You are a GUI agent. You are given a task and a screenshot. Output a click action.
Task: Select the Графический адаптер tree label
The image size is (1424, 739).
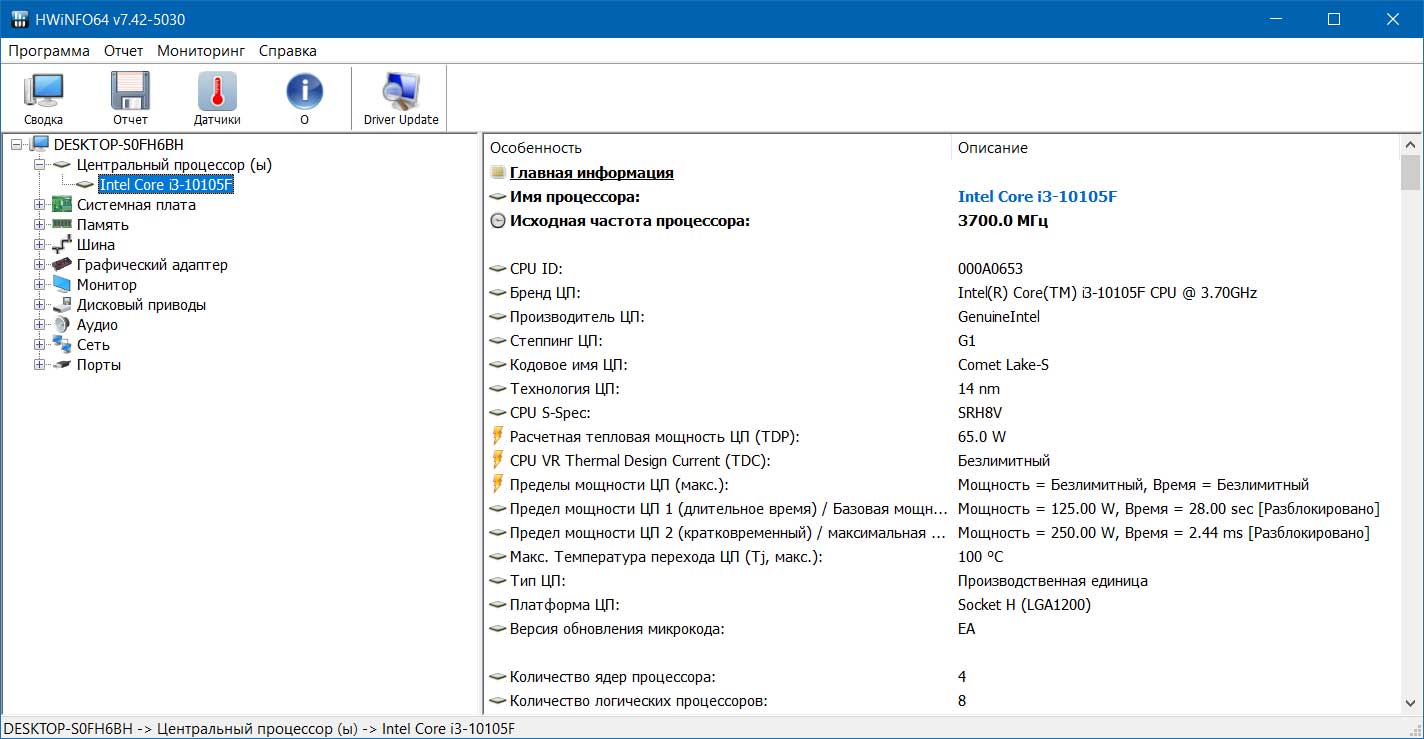click(152, 265)
